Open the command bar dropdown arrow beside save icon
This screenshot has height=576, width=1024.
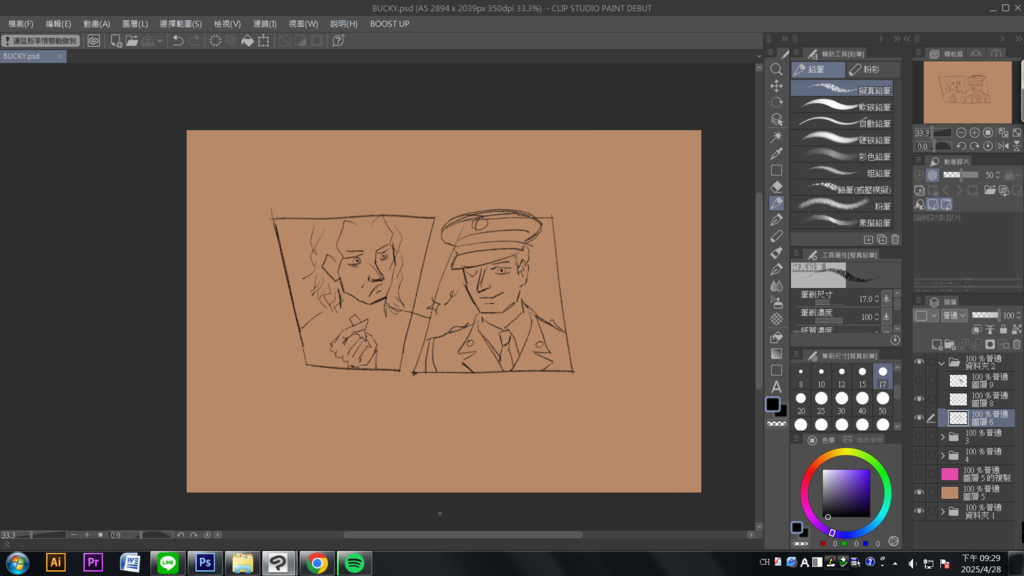point(160,40)
